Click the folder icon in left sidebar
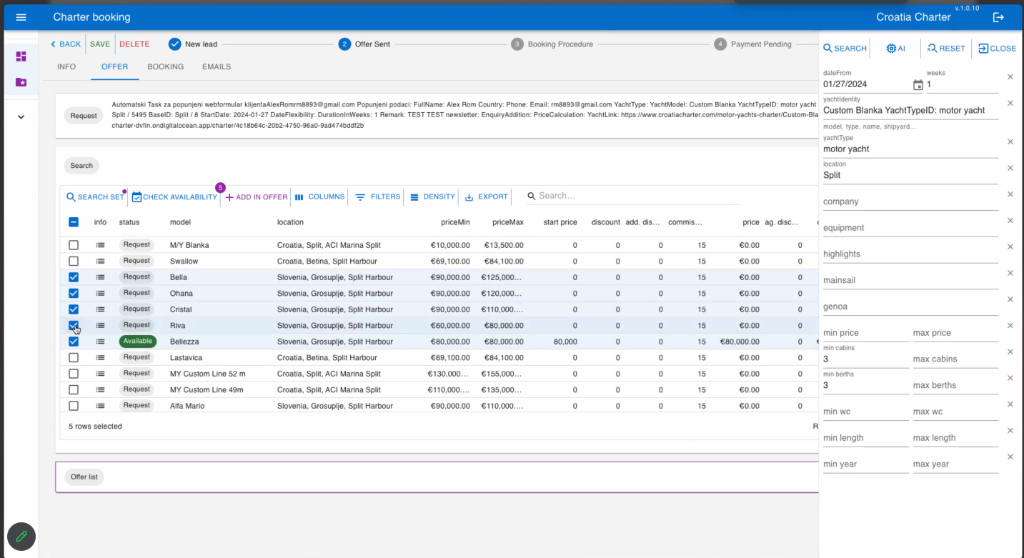1024x558 pixels. tap(21, 81)
